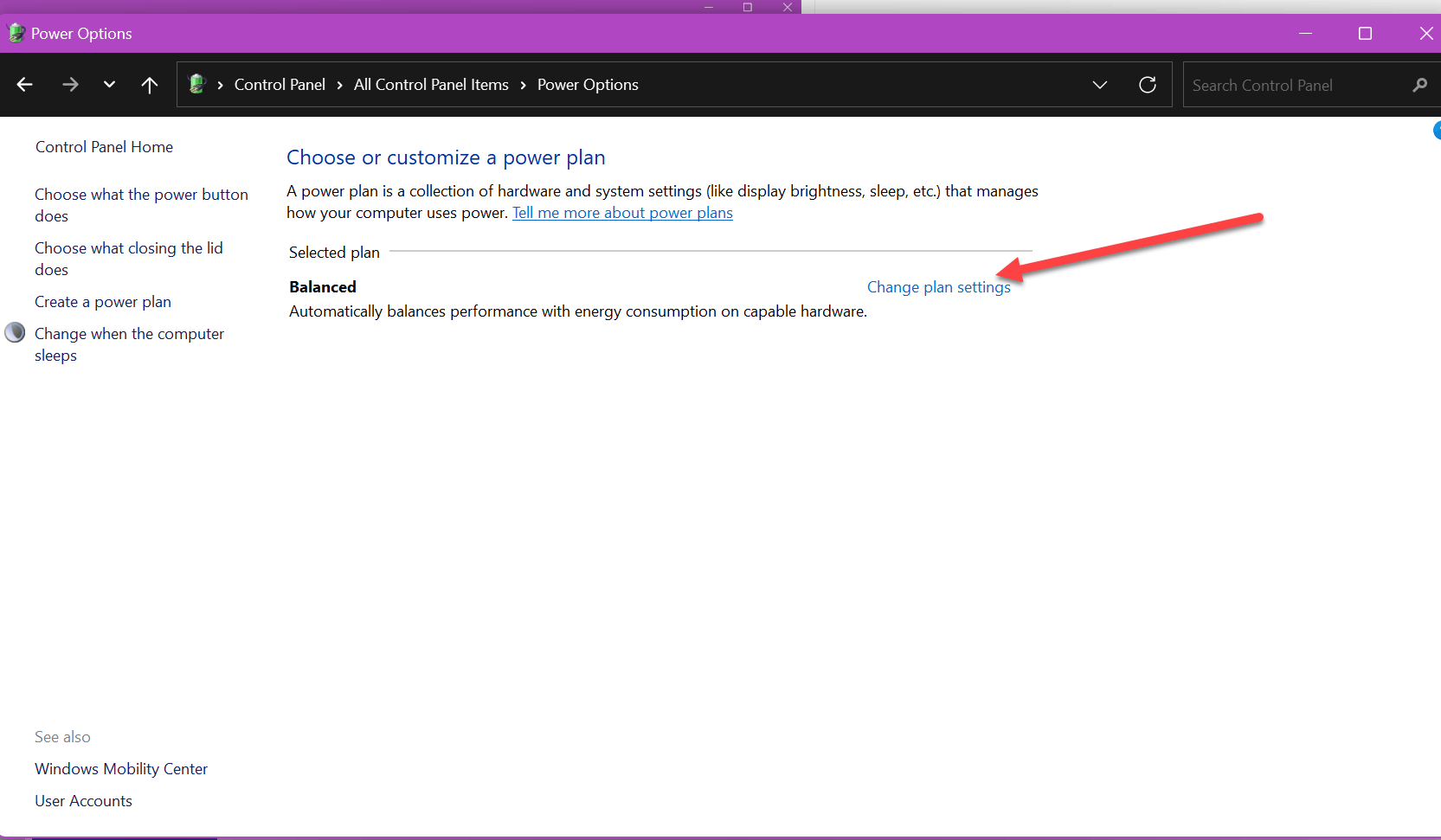Select Power Options breadcrumb

[x=588, y=84]
